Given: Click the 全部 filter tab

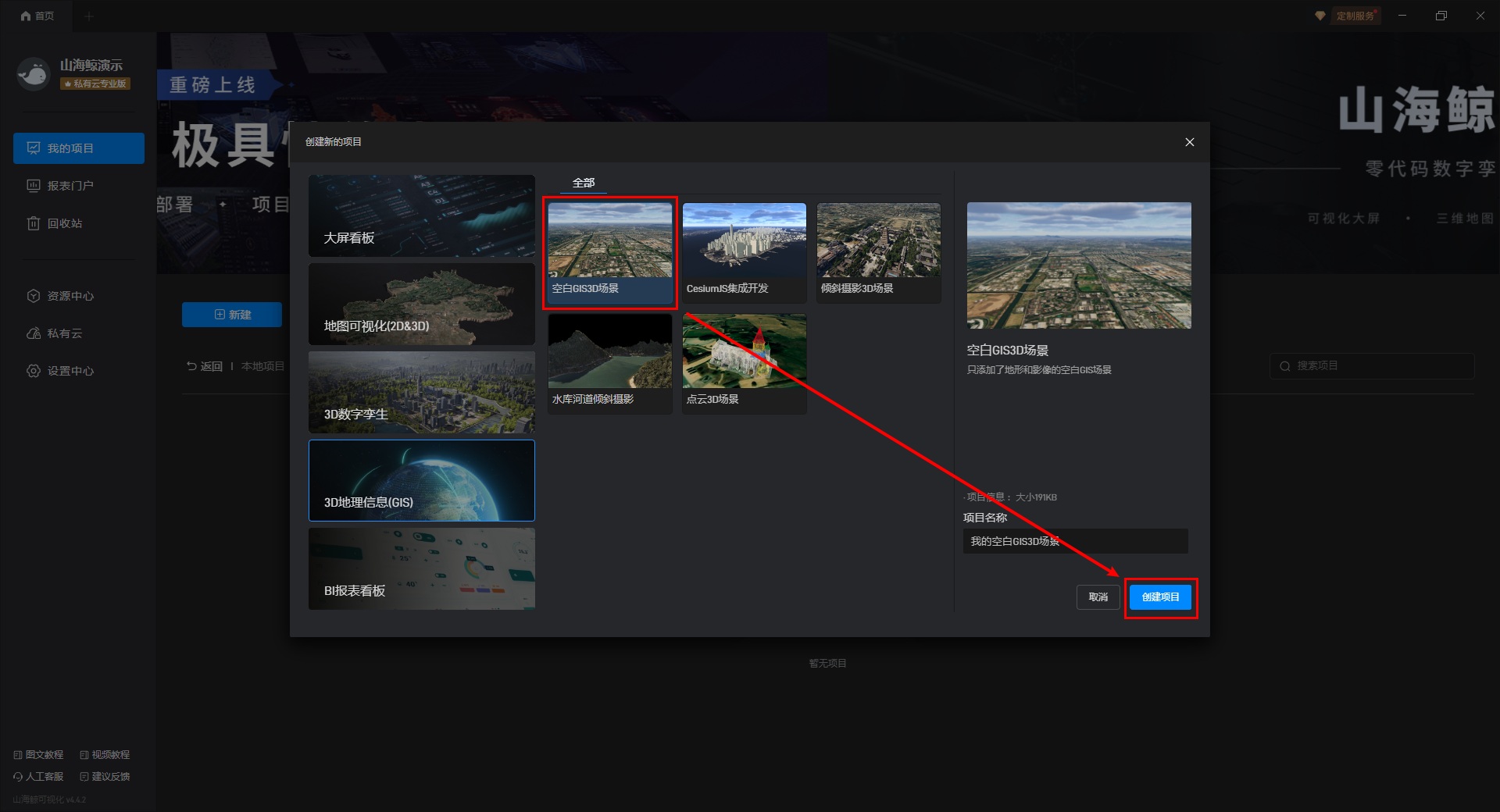Looking at the screenshot, I should coord(584,183).
